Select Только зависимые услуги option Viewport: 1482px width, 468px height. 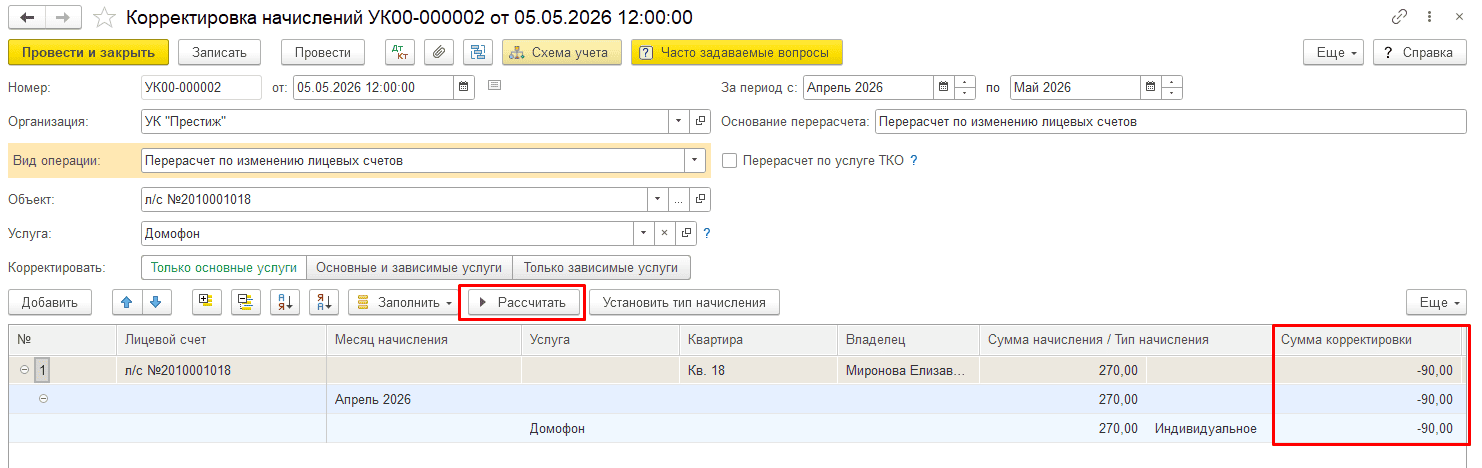601,268
